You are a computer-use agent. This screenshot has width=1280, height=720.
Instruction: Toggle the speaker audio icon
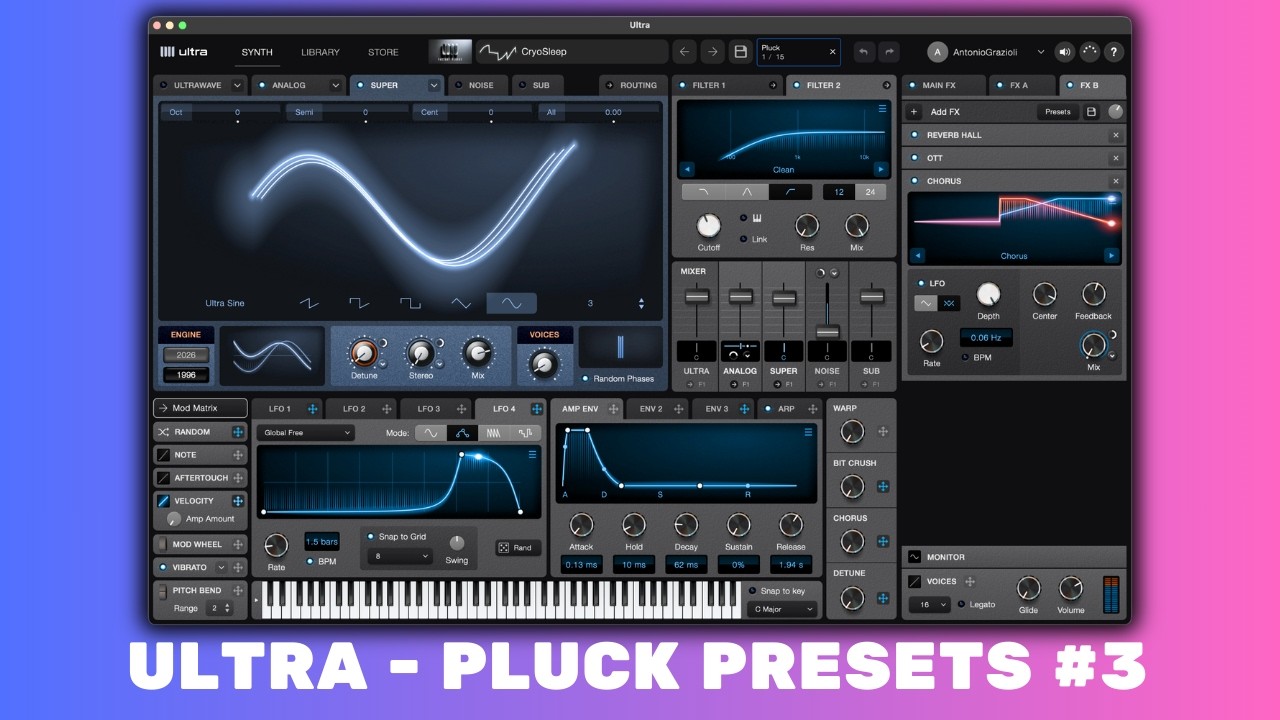coord(1064,52)
